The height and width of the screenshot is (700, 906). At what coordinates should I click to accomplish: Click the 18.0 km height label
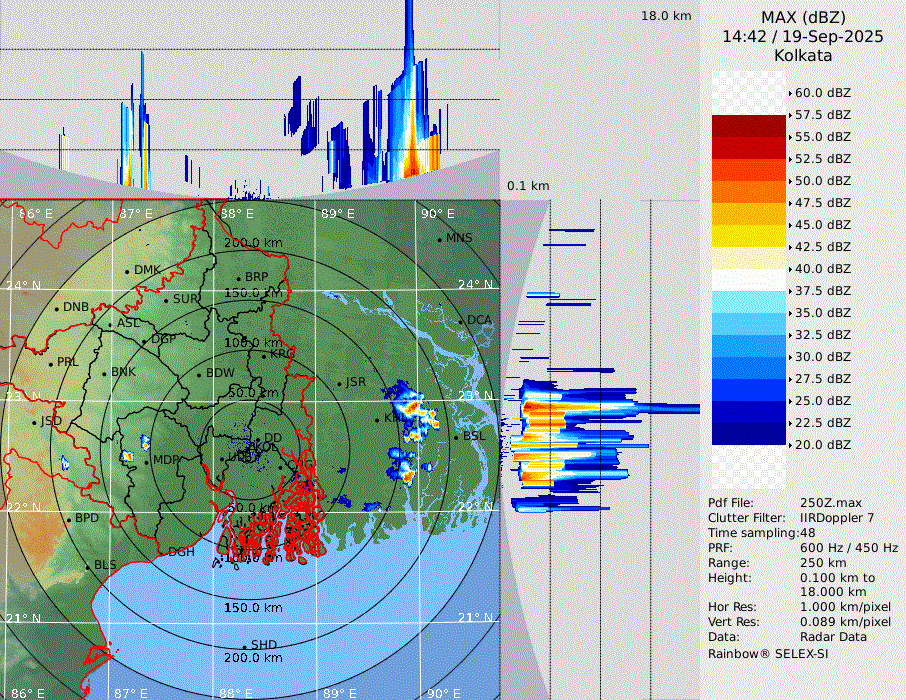click(666, 16)
